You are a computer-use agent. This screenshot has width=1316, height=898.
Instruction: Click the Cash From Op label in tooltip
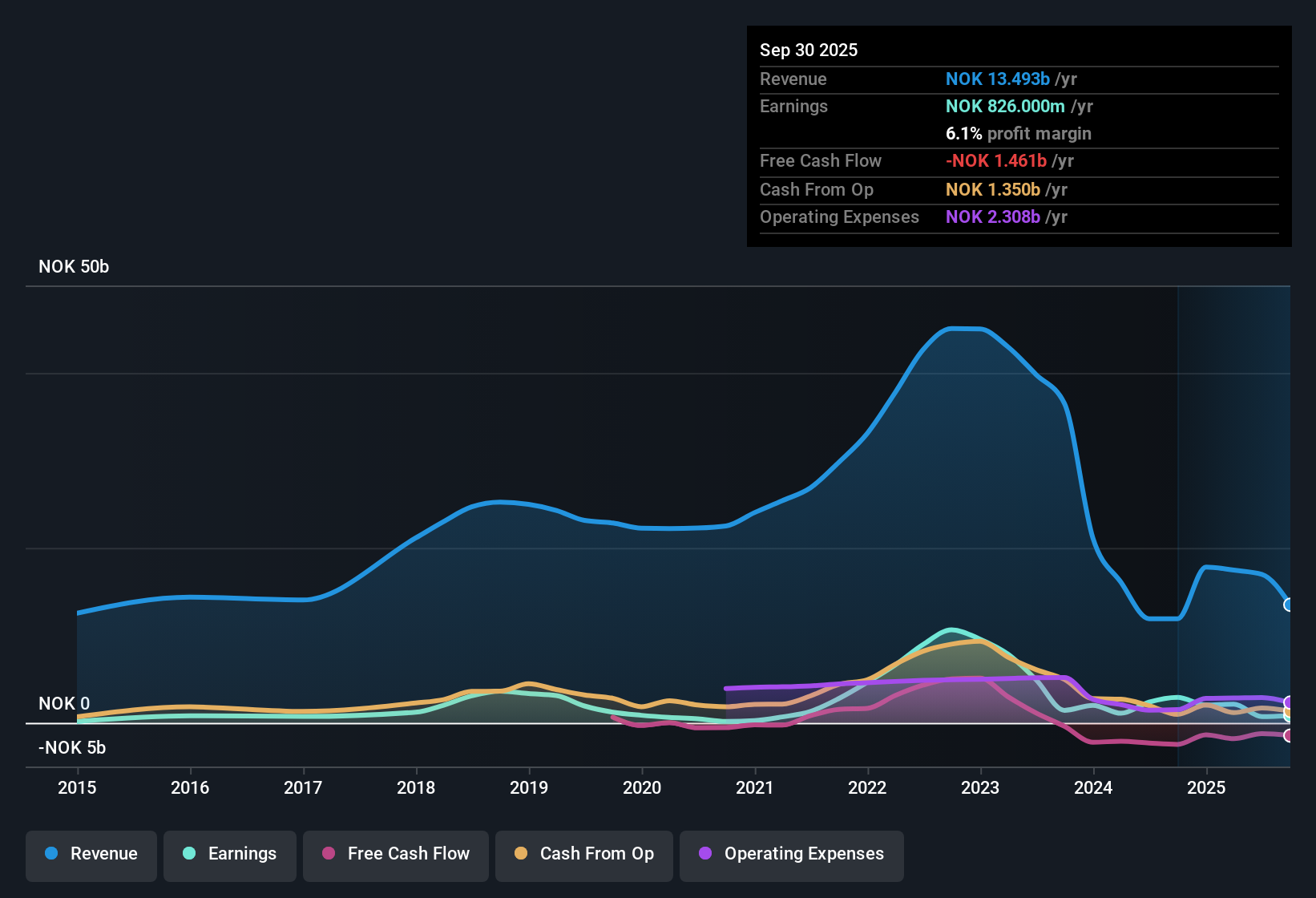coord(817,190)
